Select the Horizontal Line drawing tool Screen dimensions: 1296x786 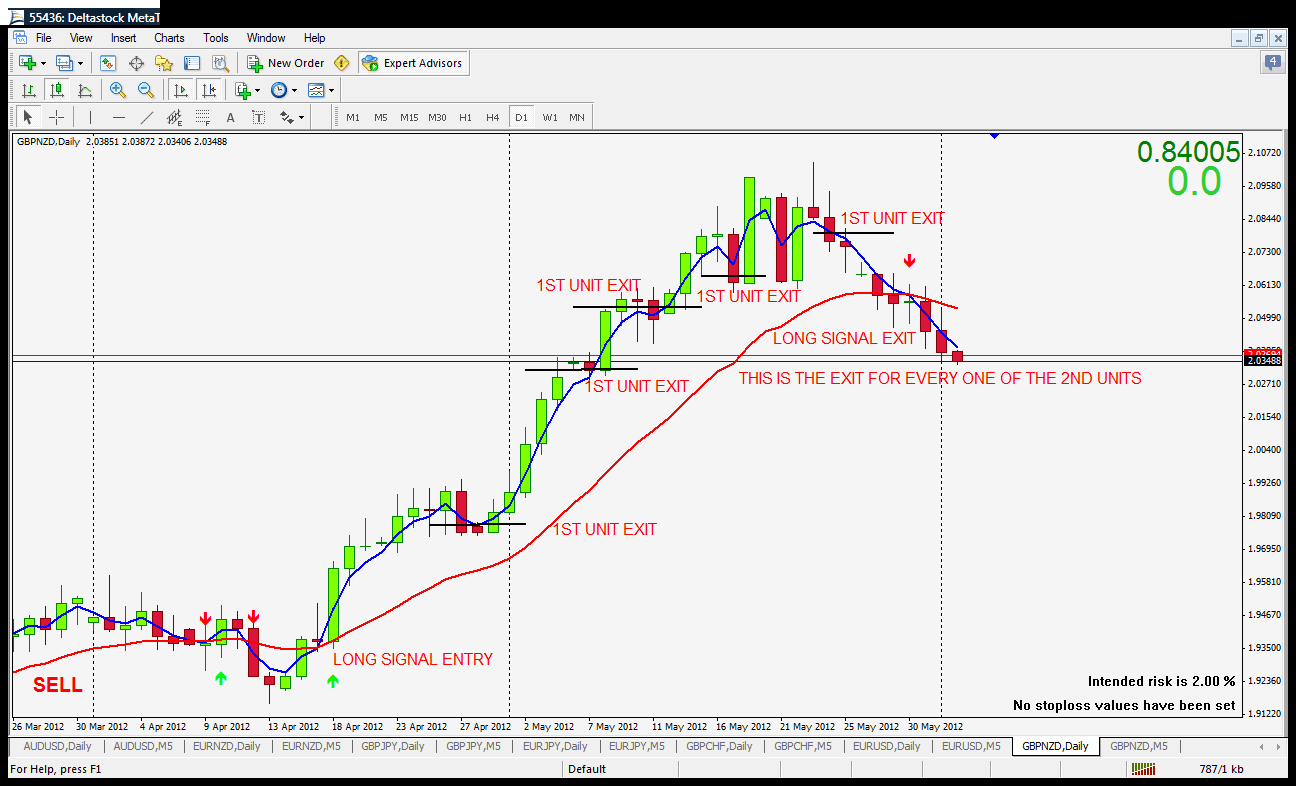[118, 117]
